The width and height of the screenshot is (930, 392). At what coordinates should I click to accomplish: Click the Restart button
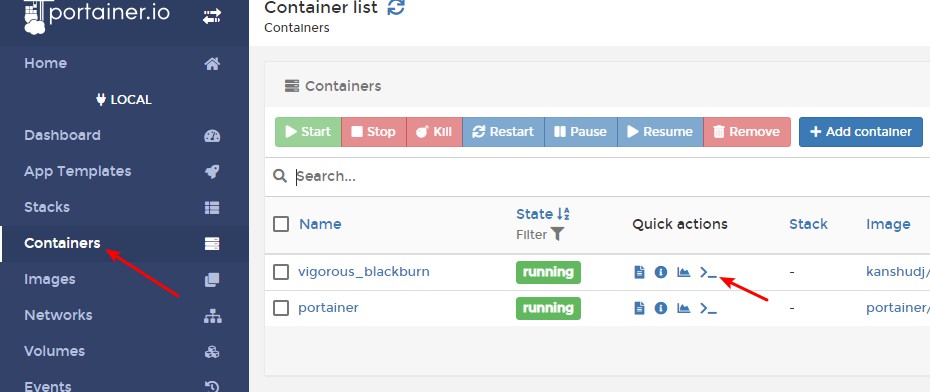pyautogui.click(x=503, y=132)
